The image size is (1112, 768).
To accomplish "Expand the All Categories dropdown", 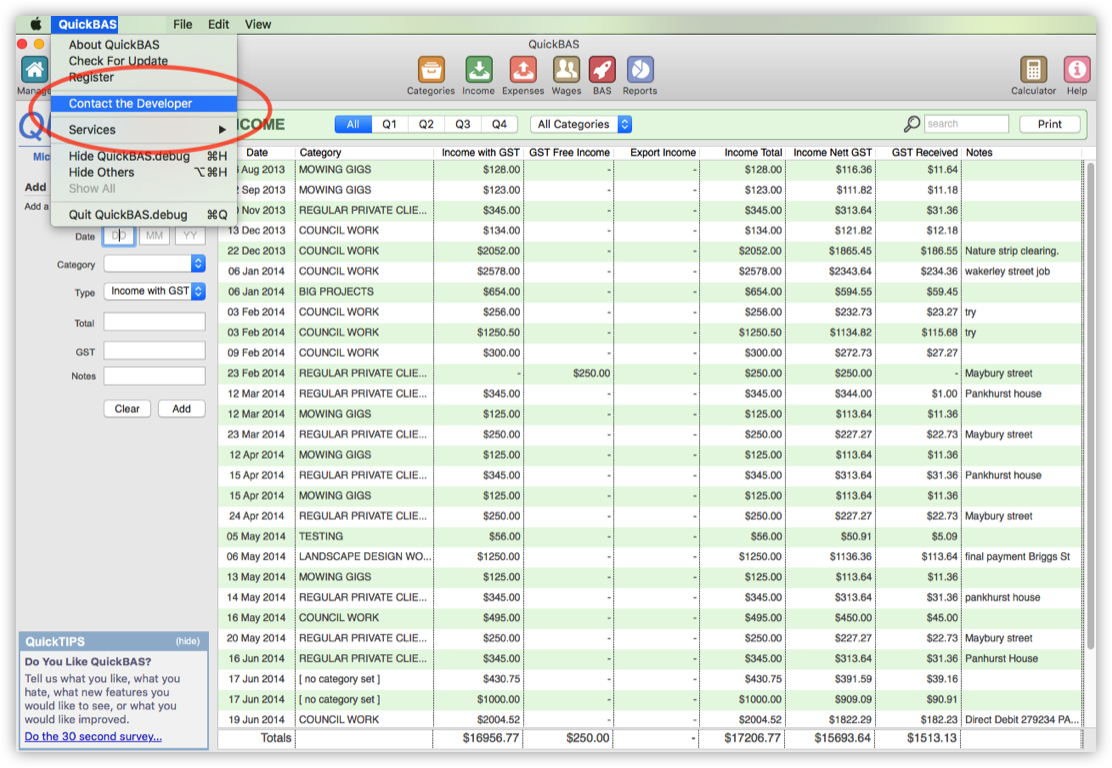I will click(582, 125).
